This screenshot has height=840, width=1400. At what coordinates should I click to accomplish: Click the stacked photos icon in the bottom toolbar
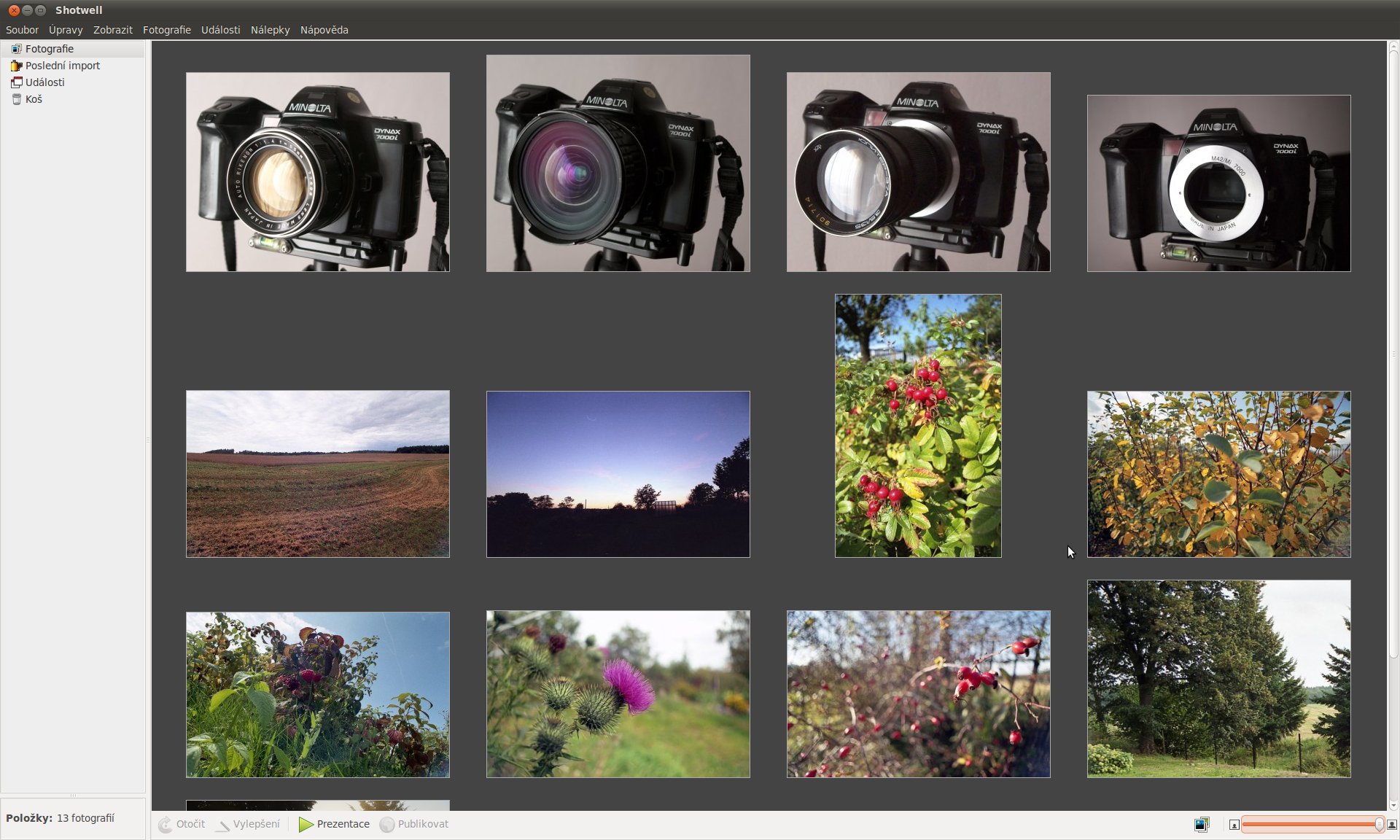[1202, 825]
